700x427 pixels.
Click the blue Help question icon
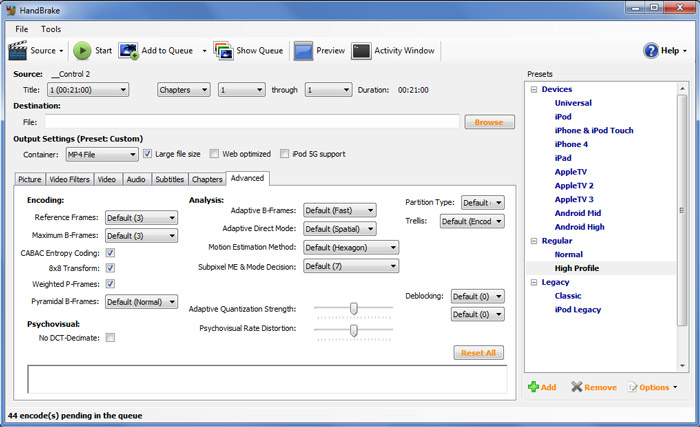coord(651,50)
